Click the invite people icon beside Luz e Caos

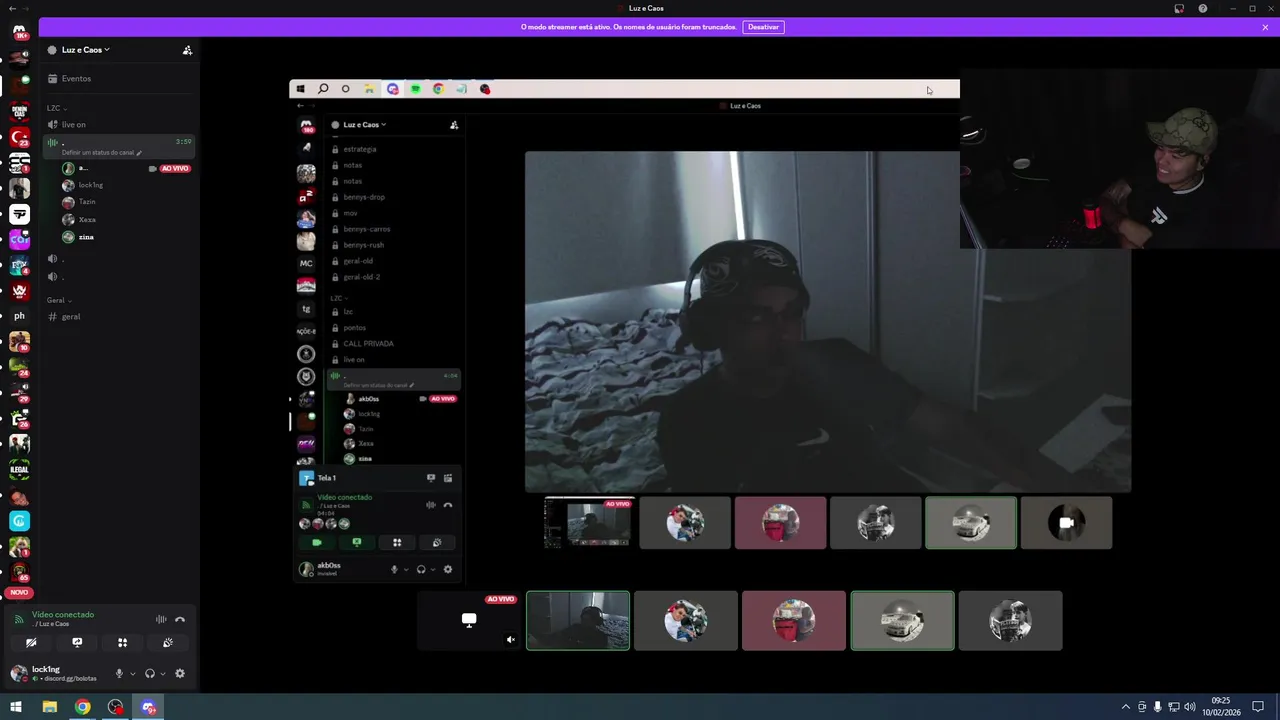click(x=187, y=50)
